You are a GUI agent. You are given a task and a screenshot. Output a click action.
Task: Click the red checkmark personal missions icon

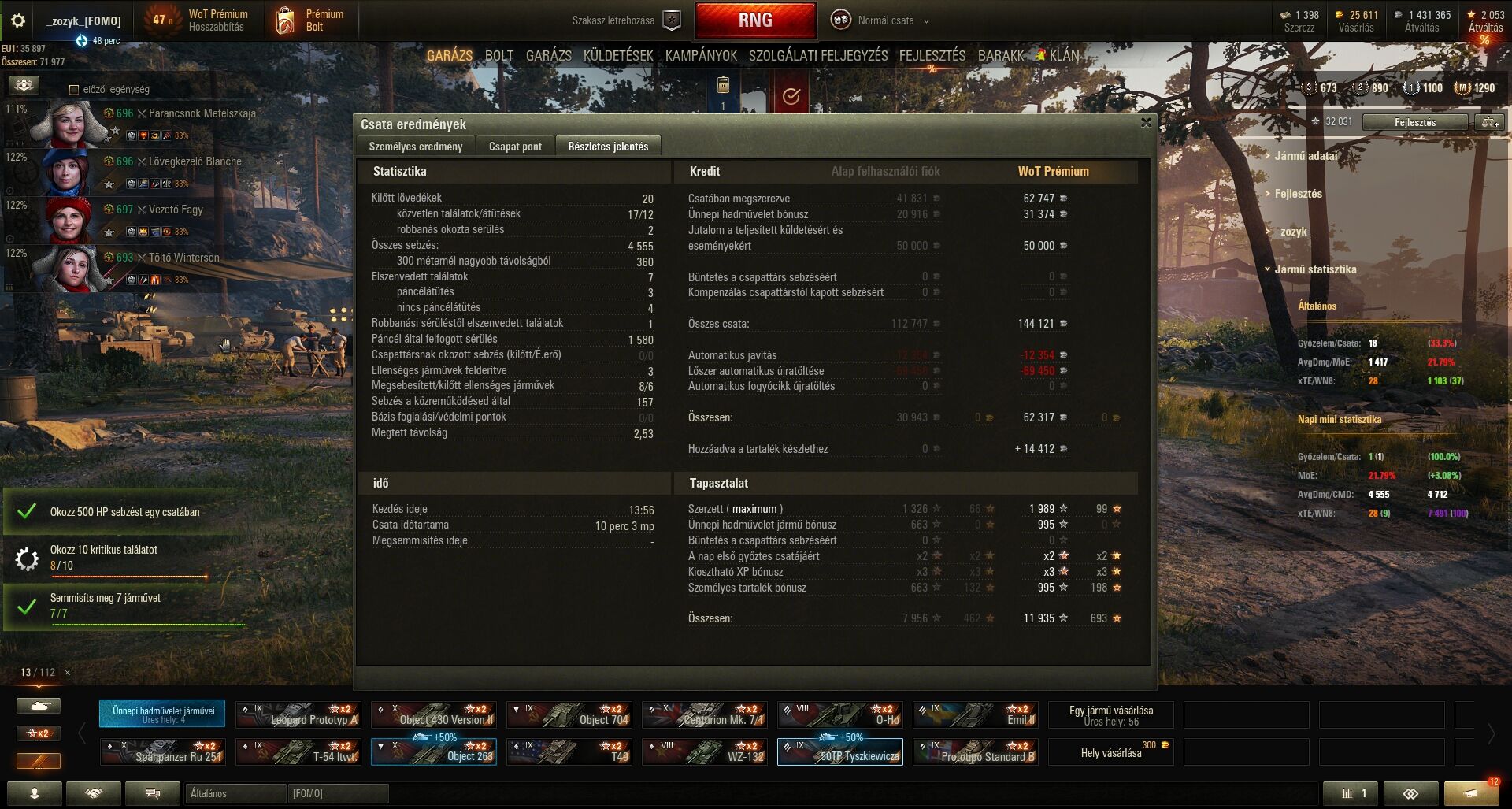(x=791, y=95)
